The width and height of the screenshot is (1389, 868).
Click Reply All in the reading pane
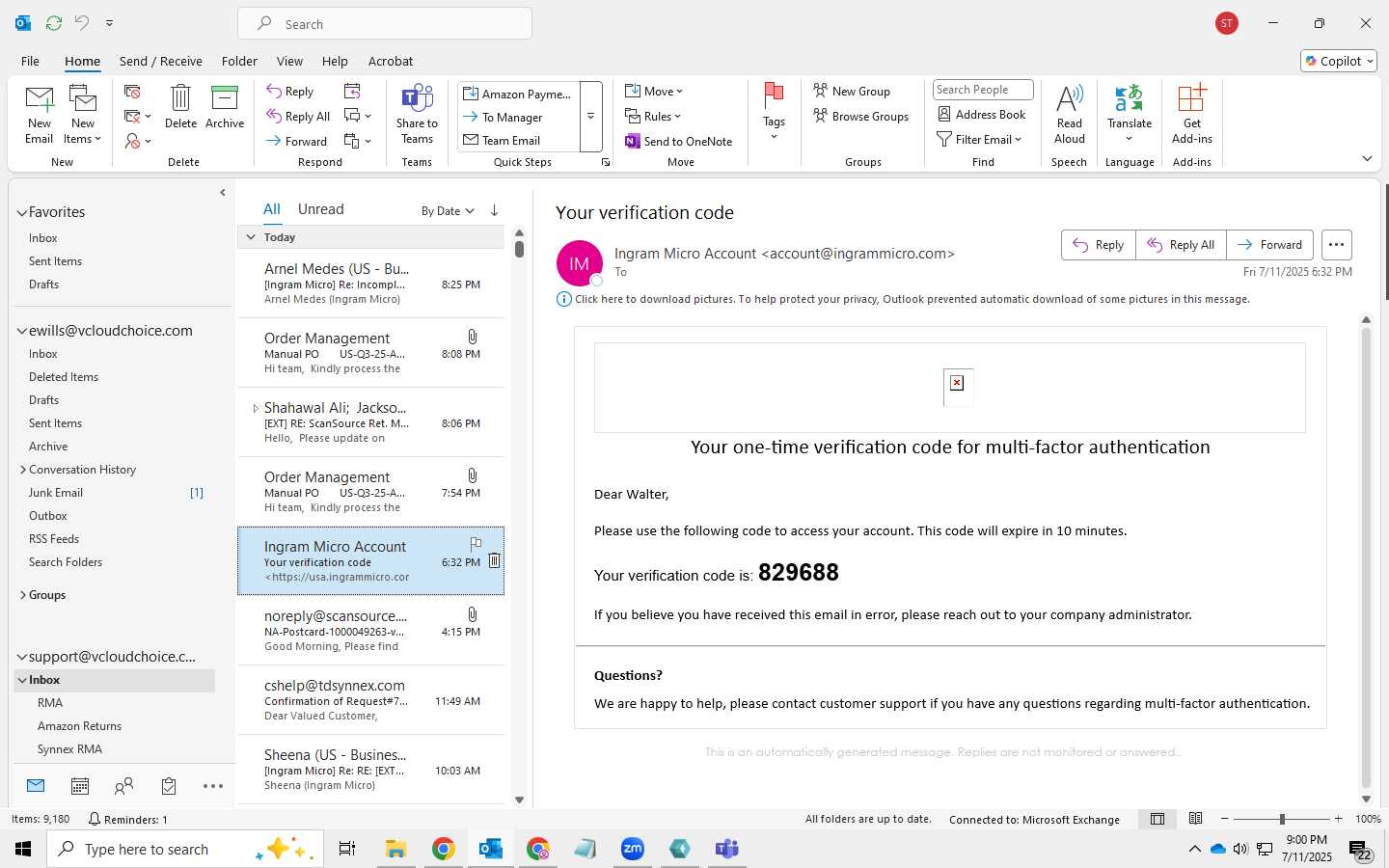tap(1181, 245)
